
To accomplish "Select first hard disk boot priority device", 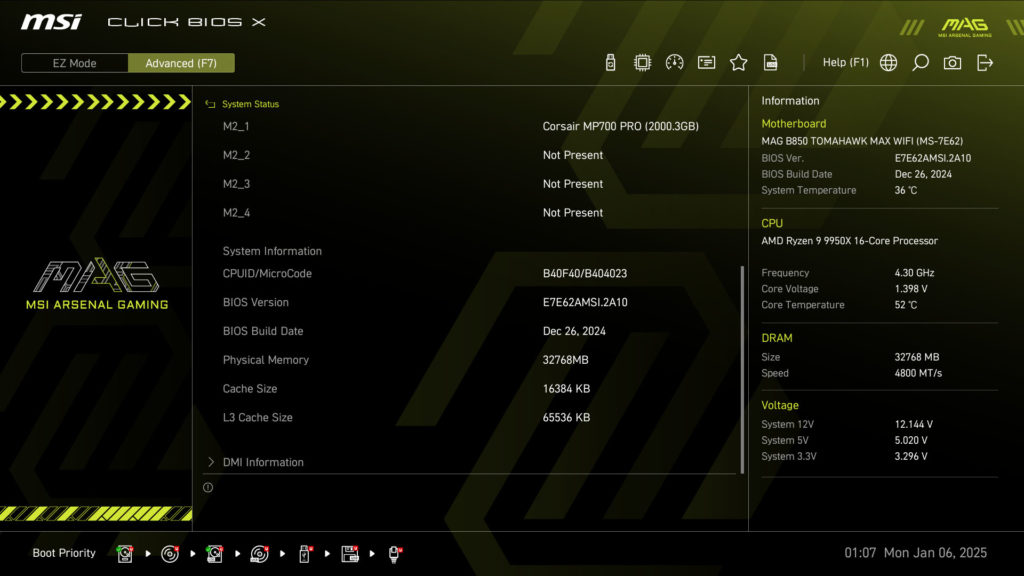I will 125,553.
